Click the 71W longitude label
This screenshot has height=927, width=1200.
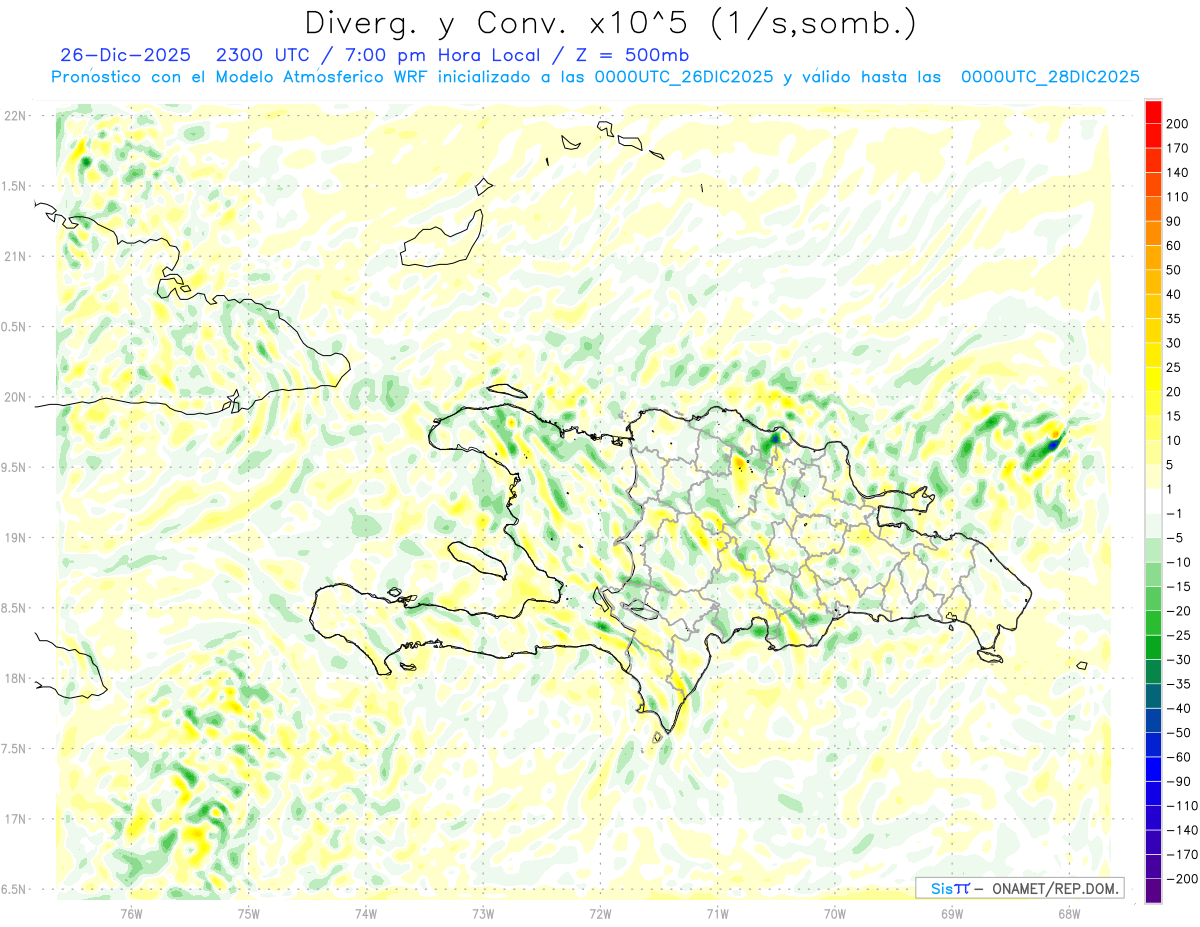tap(717, 912)
